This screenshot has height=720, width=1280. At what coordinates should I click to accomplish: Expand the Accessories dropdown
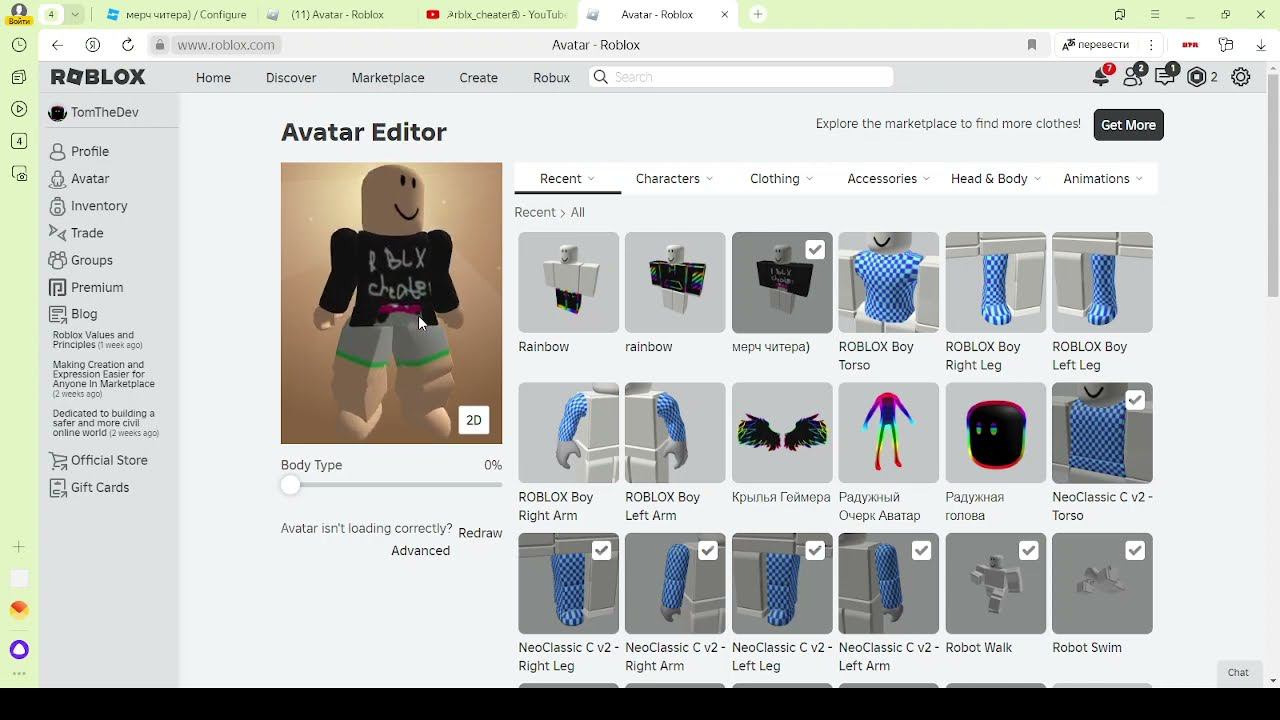click(x=888, y=178)
